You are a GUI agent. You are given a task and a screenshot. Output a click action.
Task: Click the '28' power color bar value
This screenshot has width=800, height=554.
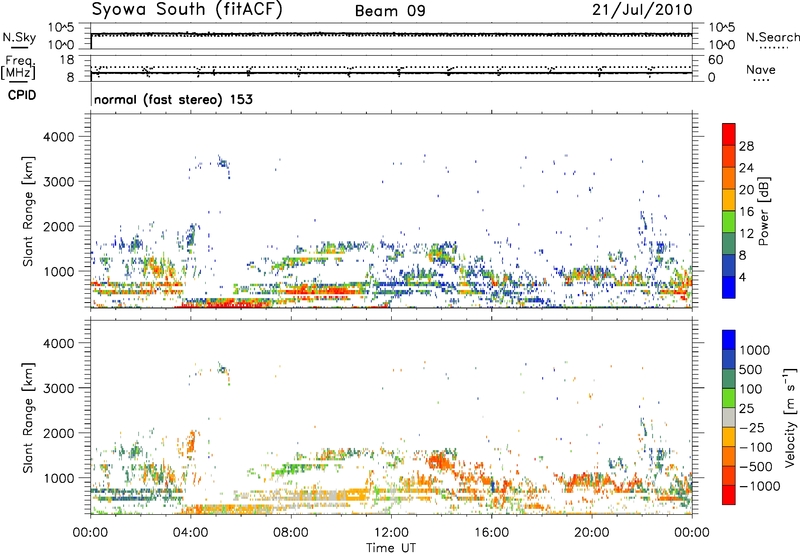coord(746,146)
